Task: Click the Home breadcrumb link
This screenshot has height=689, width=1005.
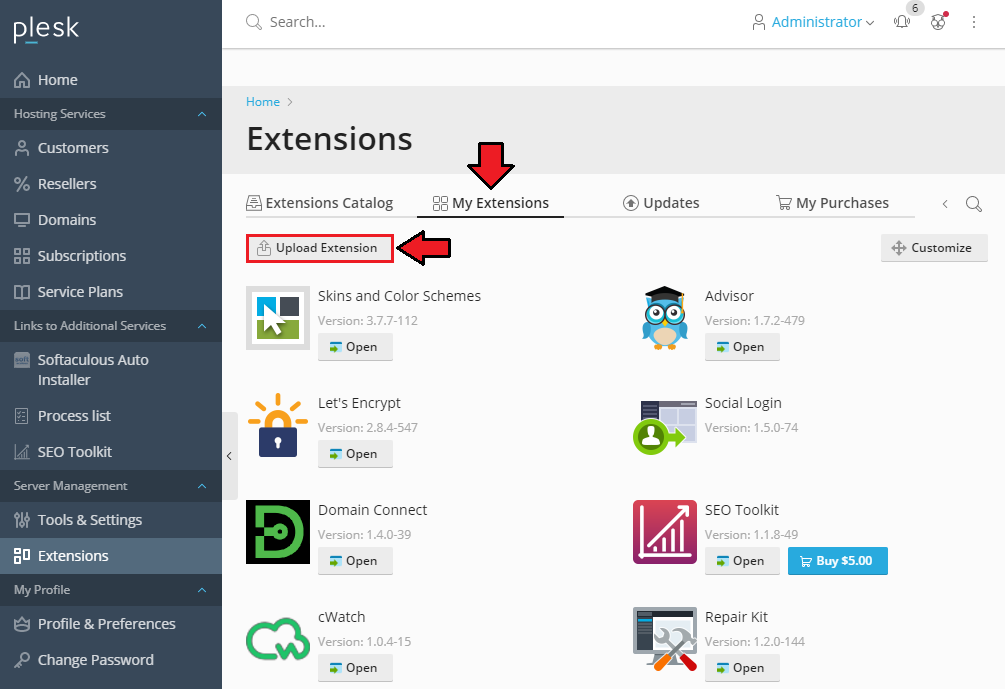Action: point(263,102)
